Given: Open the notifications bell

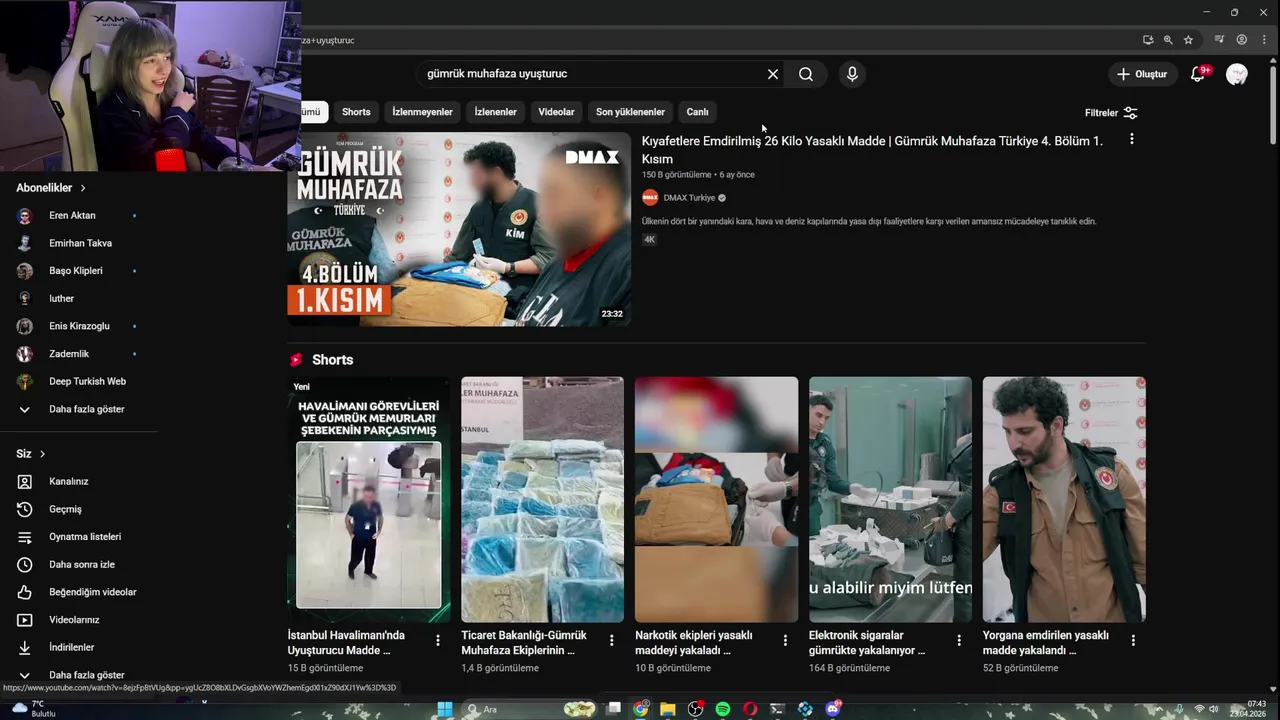Looking at the screenshot, I should (x=1198, y=74).
